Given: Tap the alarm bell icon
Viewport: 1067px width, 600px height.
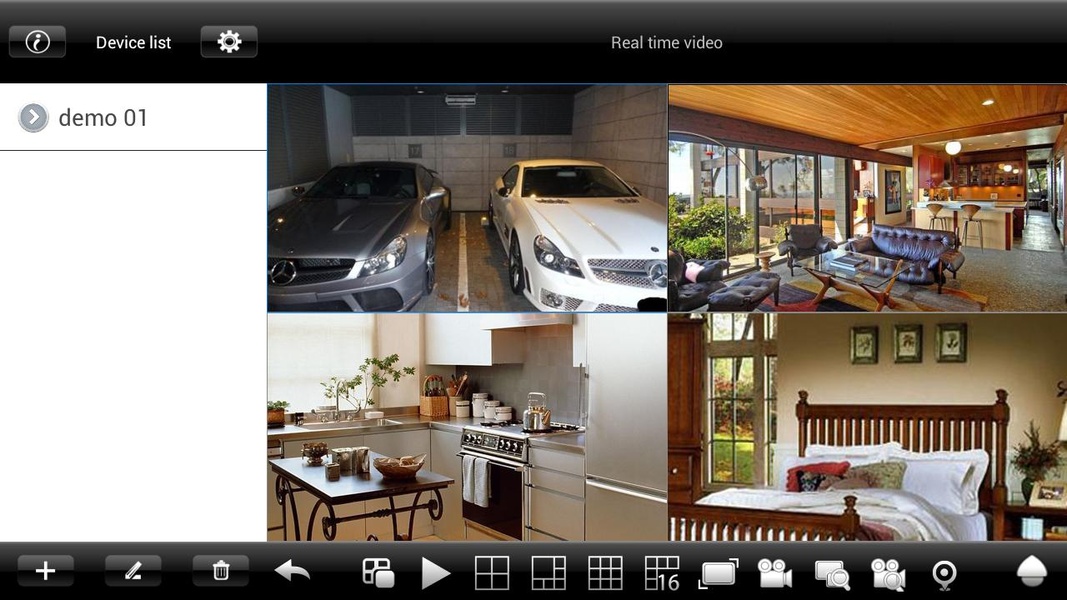Looking at the screenshot, I should 1032,570.
